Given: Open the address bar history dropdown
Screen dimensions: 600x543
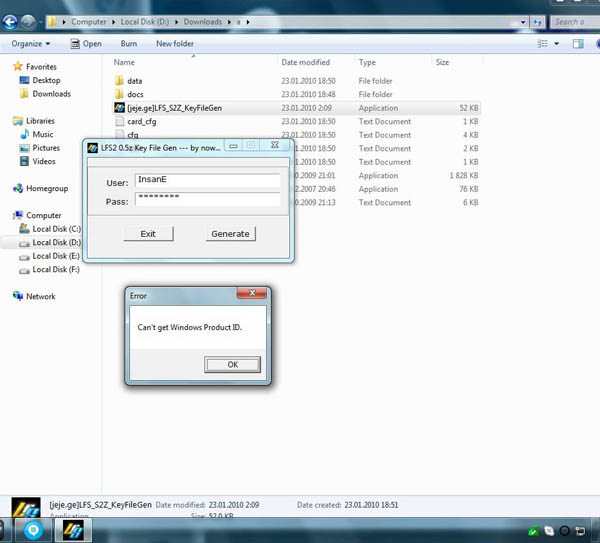Looking at the screenshot, I should 523,22.
